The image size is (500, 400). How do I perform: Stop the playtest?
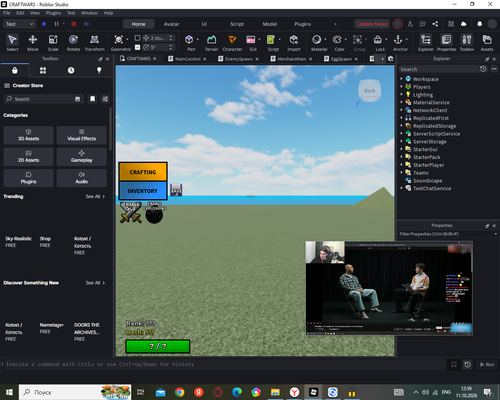(x=74, y=24)
